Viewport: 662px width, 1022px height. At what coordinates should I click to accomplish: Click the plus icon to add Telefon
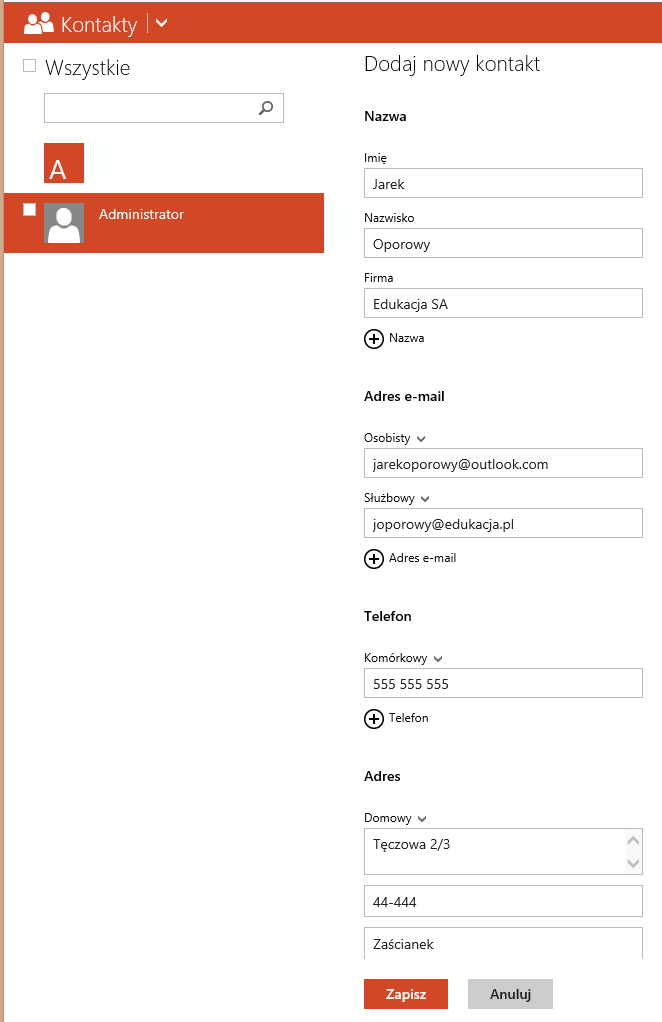click(x=374, y=719)
